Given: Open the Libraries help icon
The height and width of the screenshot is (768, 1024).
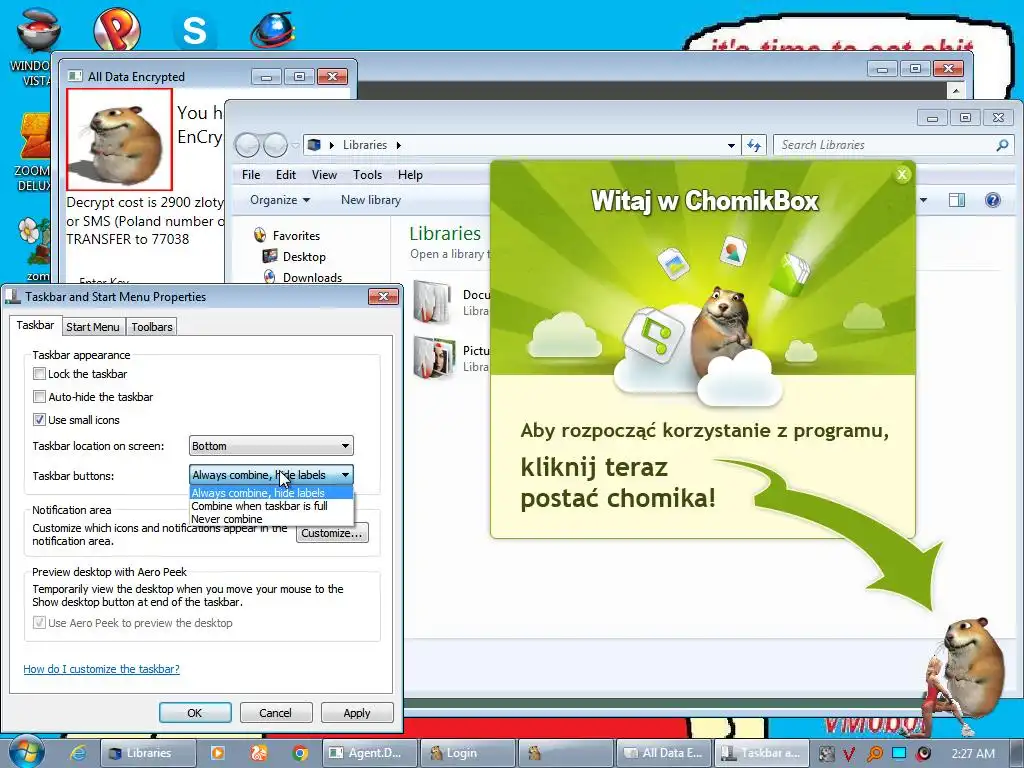Looking at the screenshot, I should [x=992, y=200].
